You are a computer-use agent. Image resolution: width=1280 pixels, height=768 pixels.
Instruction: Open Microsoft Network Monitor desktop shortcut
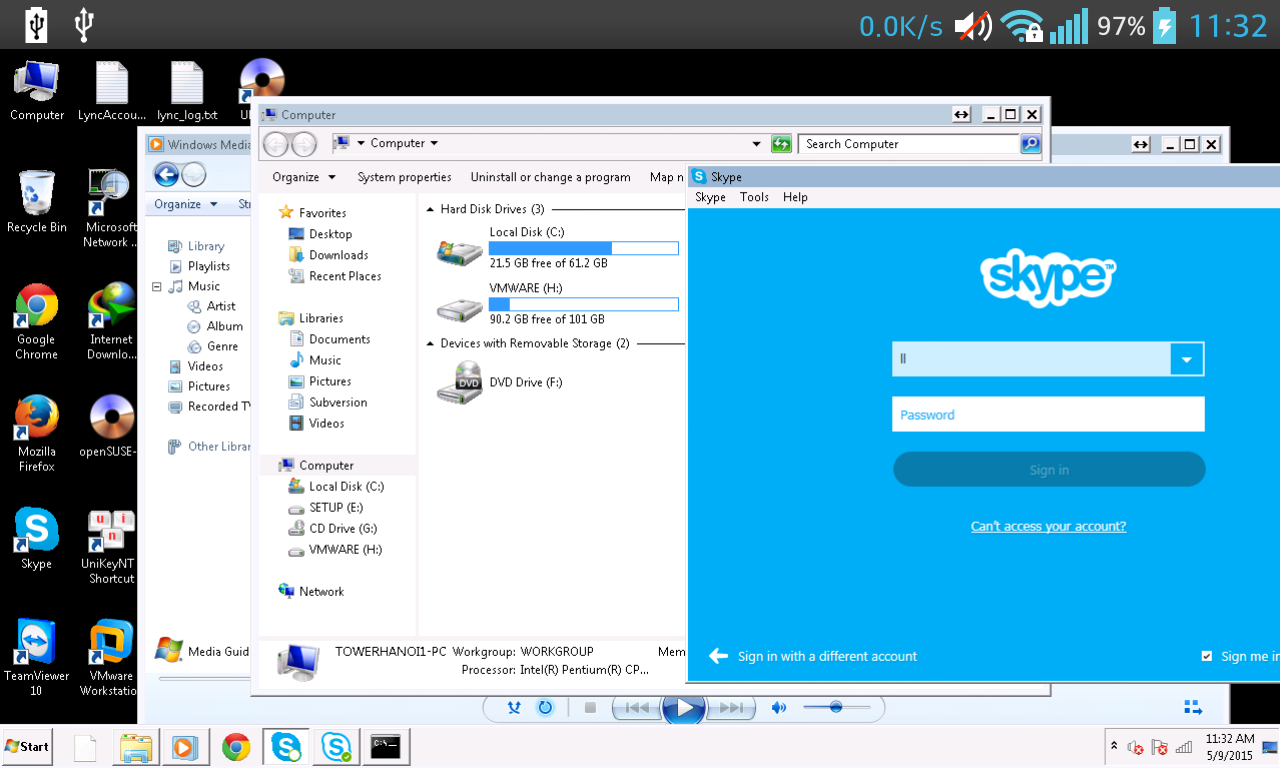coord(111,209)
